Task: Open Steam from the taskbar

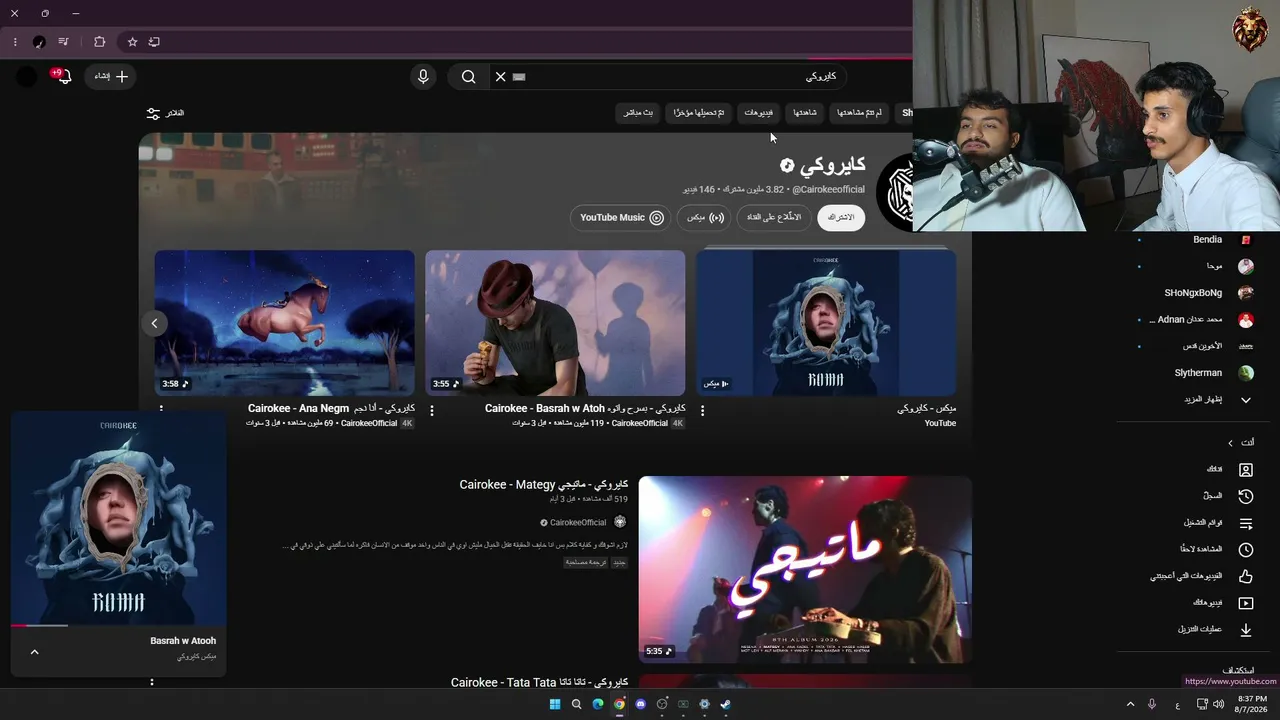Action: pos(726,704)
